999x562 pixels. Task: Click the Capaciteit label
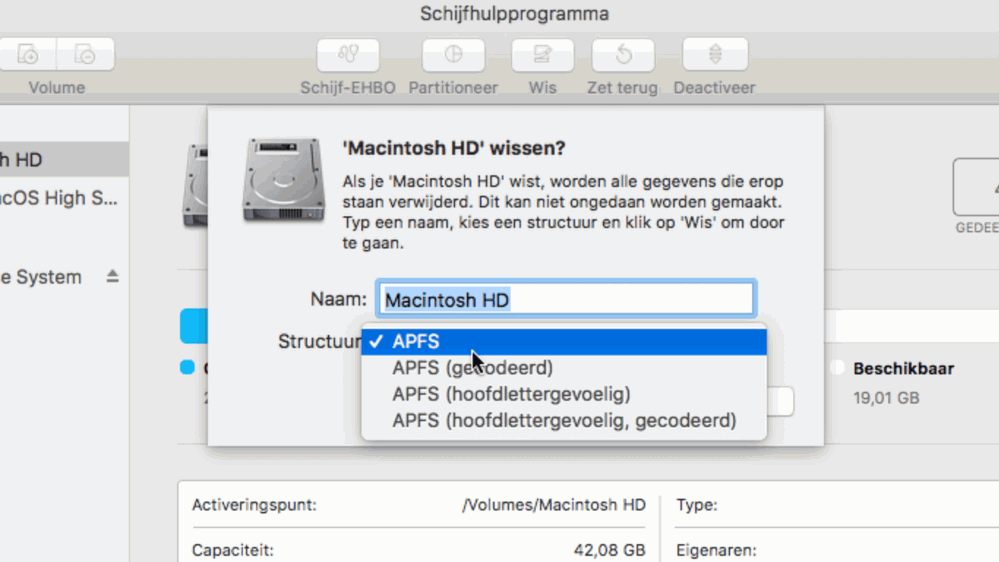pos(233,550)
